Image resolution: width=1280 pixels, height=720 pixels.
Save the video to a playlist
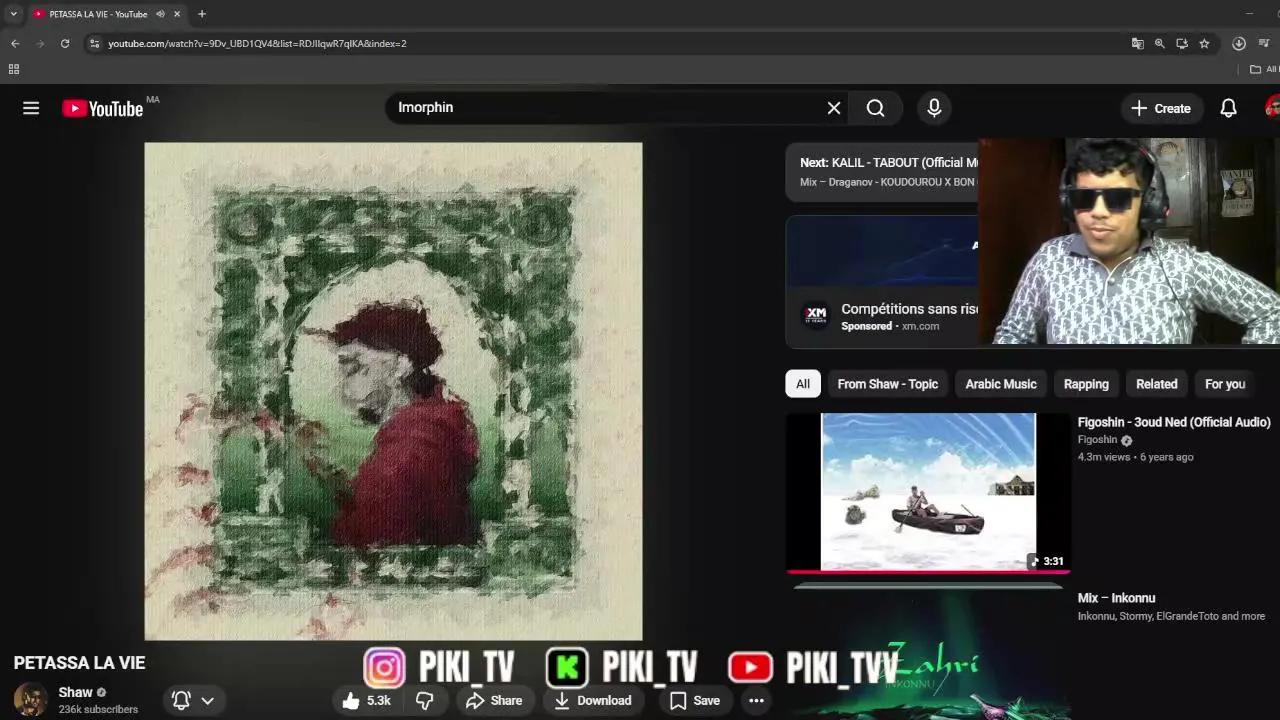(694, 701)
